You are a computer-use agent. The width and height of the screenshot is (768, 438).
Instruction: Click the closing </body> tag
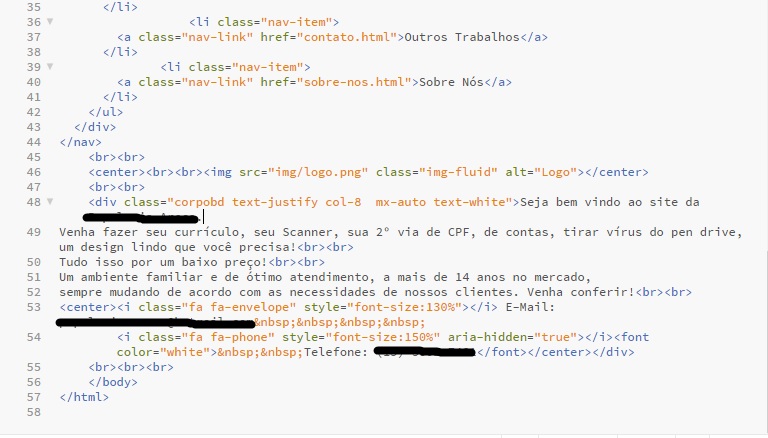point(113,382)
